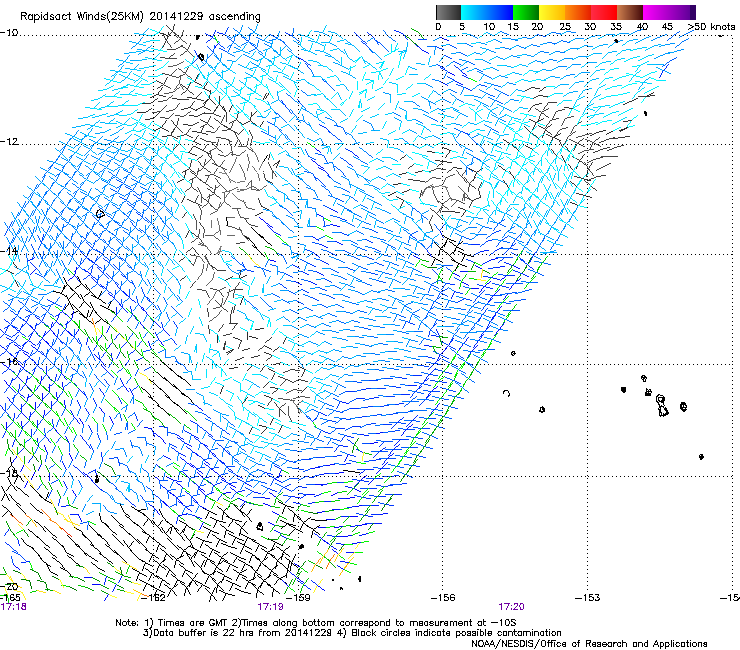
Task: Click the brown 35-40 knots legend swatch
Action: pyautogui.click(x=630, y=12)
